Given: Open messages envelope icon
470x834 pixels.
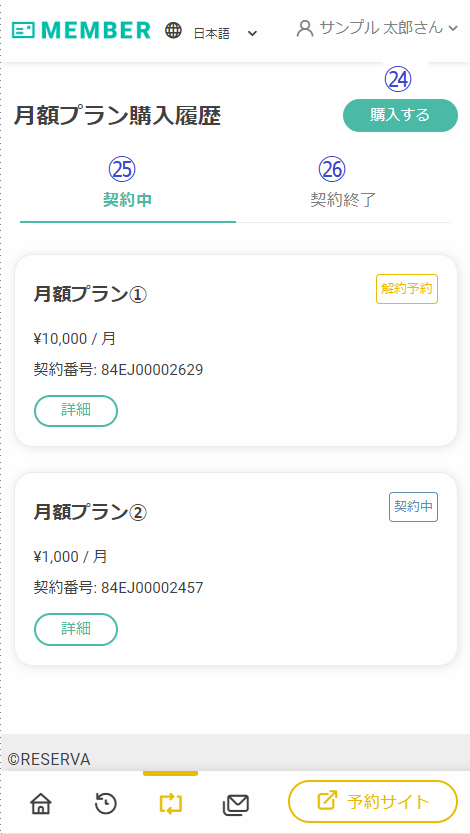Looking at the screenshot, I should [x=236, y=804].
